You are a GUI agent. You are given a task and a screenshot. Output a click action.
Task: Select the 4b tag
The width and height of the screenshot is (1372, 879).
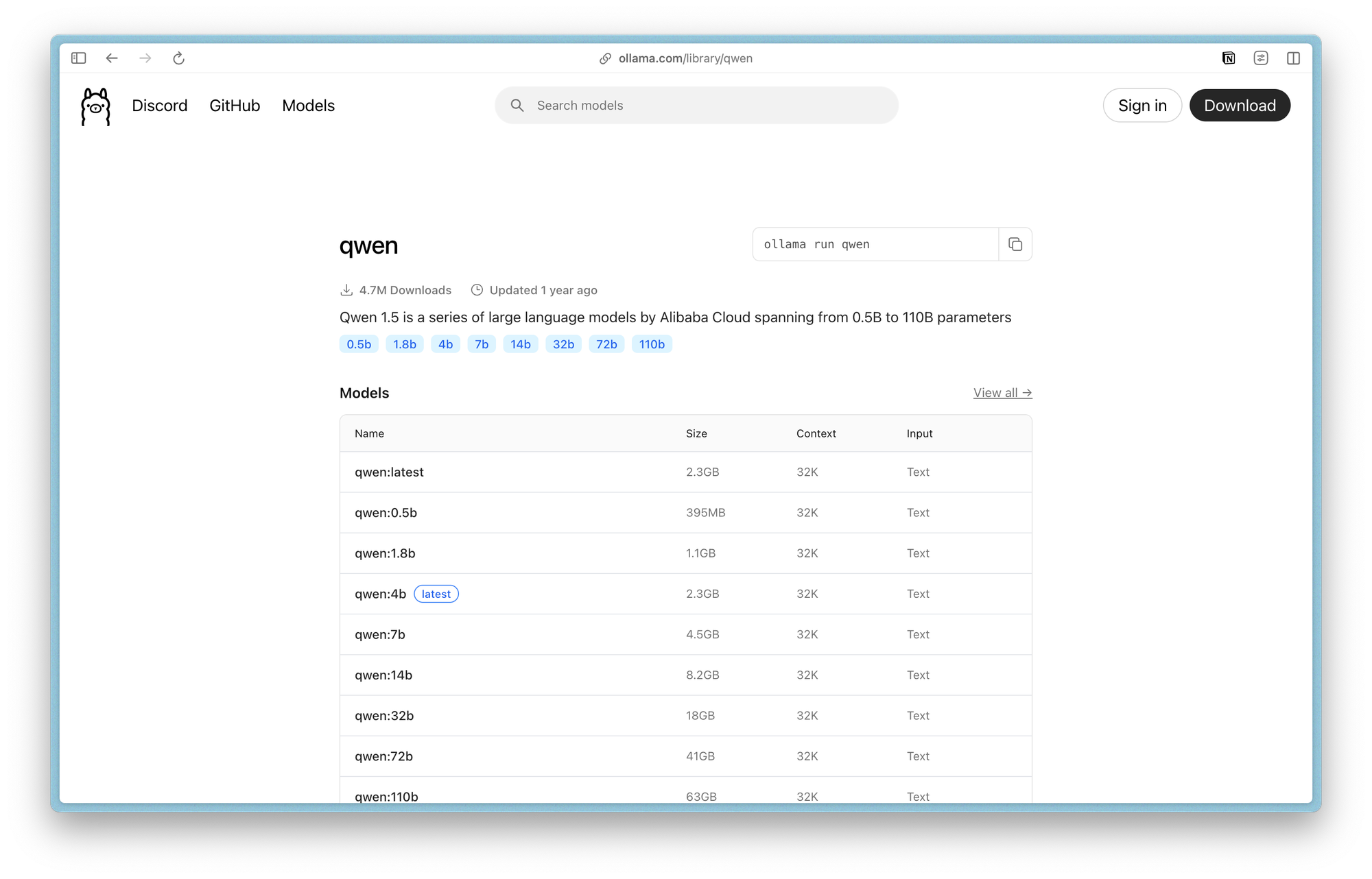446,344
